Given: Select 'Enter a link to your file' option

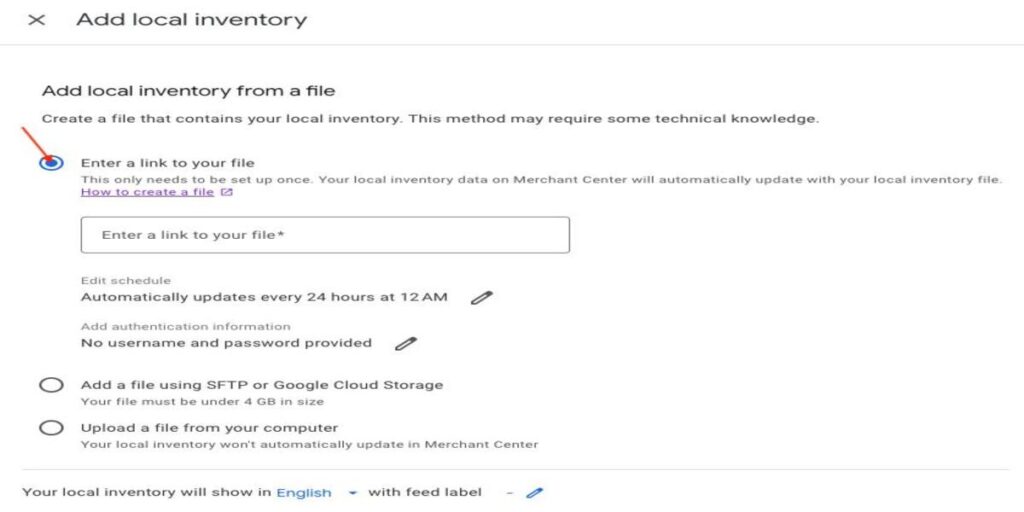Looking at the screenshot, I should [x=51, y=163].
